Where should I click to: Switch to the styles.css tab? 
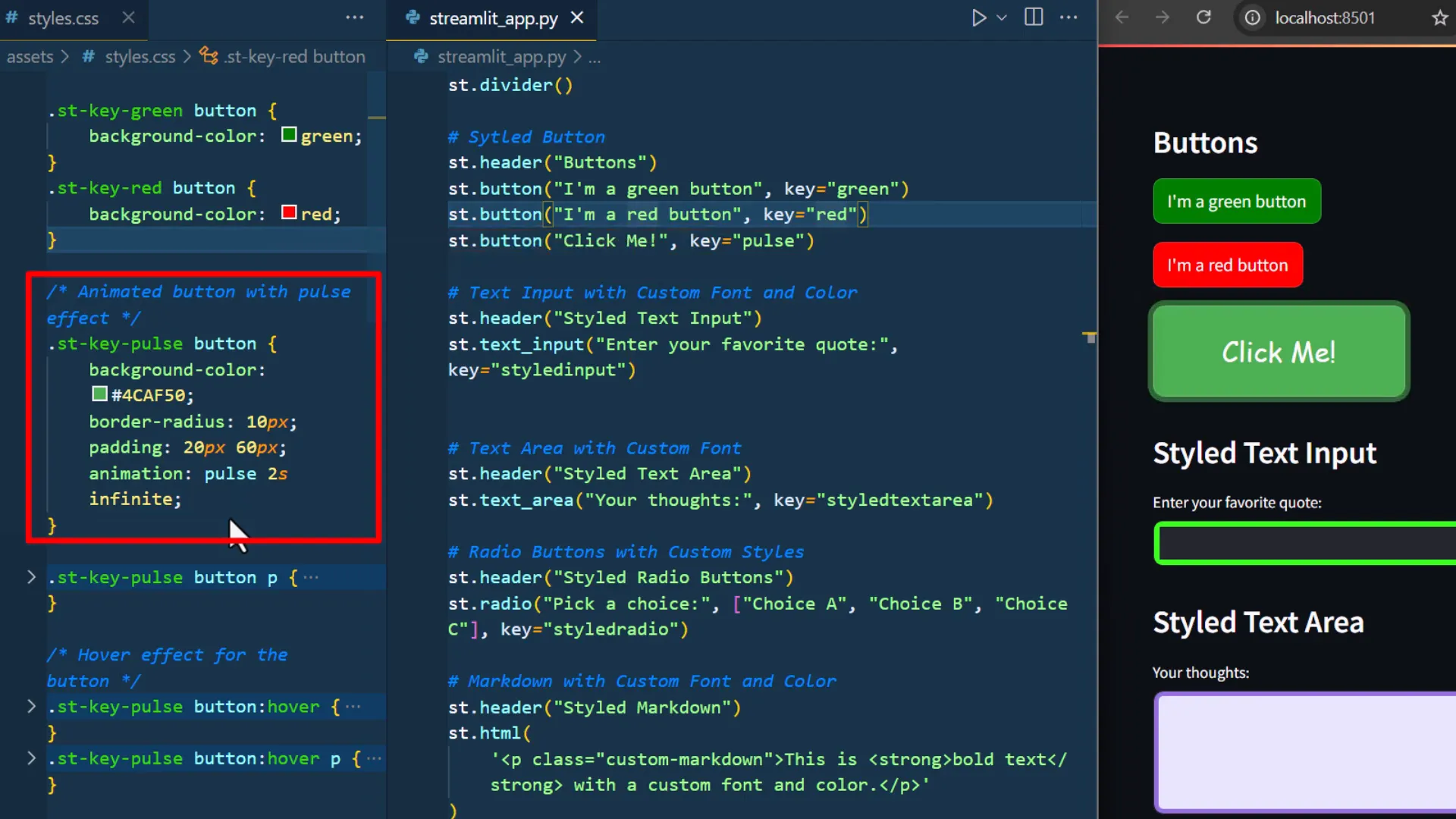63,18
